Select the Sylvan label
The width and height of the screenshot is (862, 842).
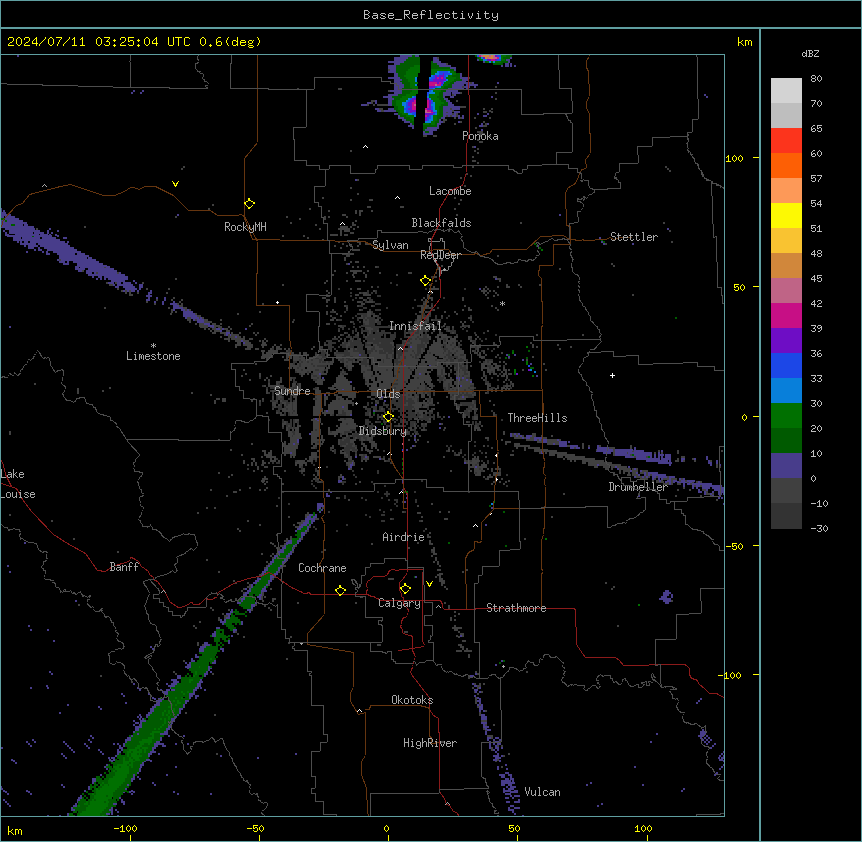(390, 245)
